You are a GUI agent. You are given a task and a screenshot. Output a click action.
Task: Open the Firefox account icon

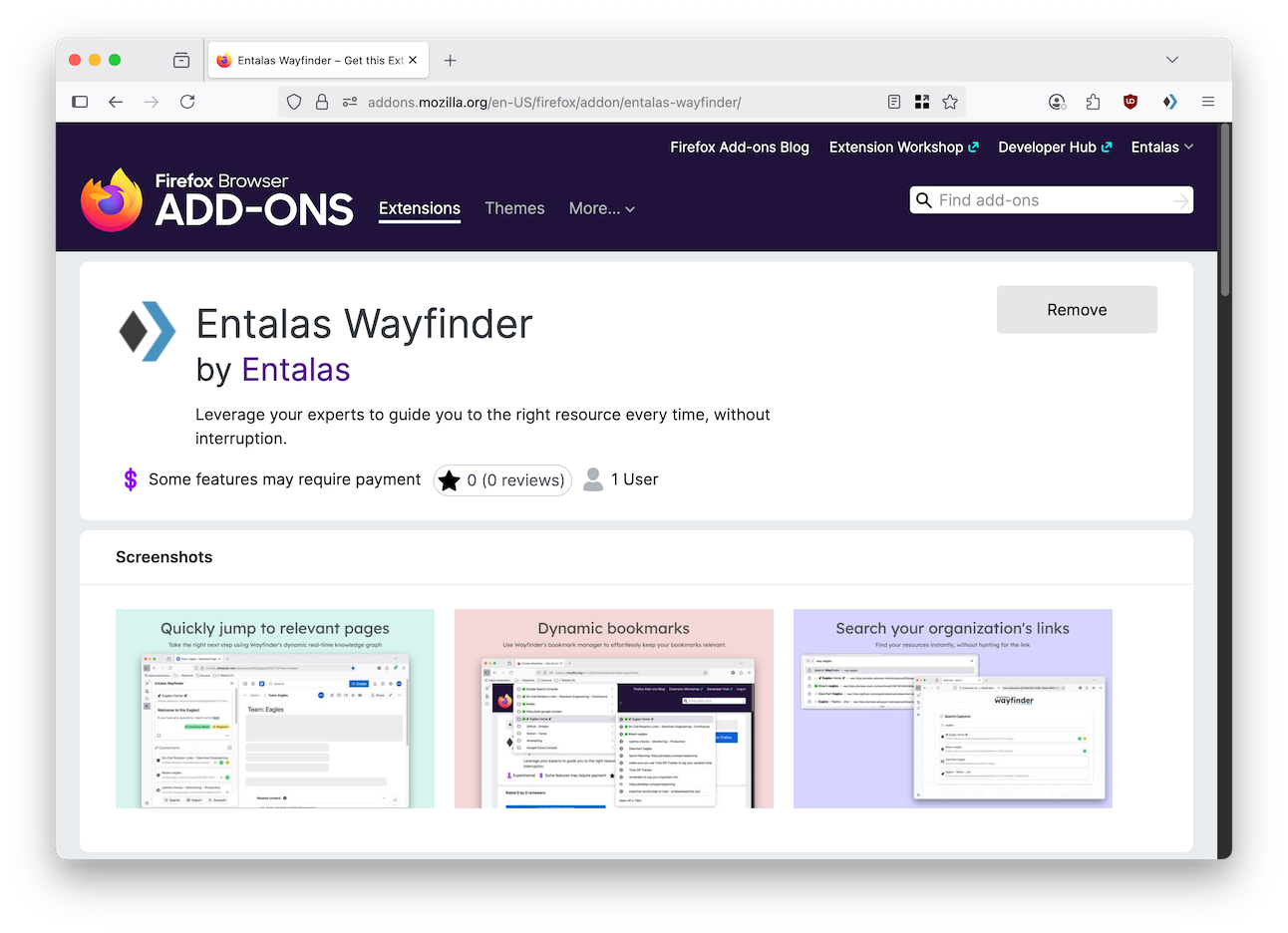point(1056,101)
